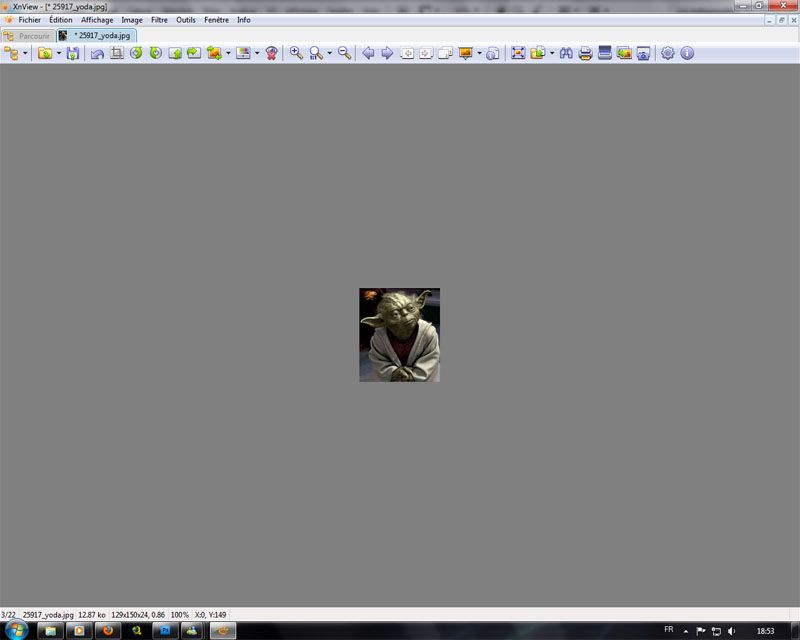Image resolution: width=800 pixels, height=640 pixels.
Task: Click the scanner acquire icon
Action: pos(605,53)
